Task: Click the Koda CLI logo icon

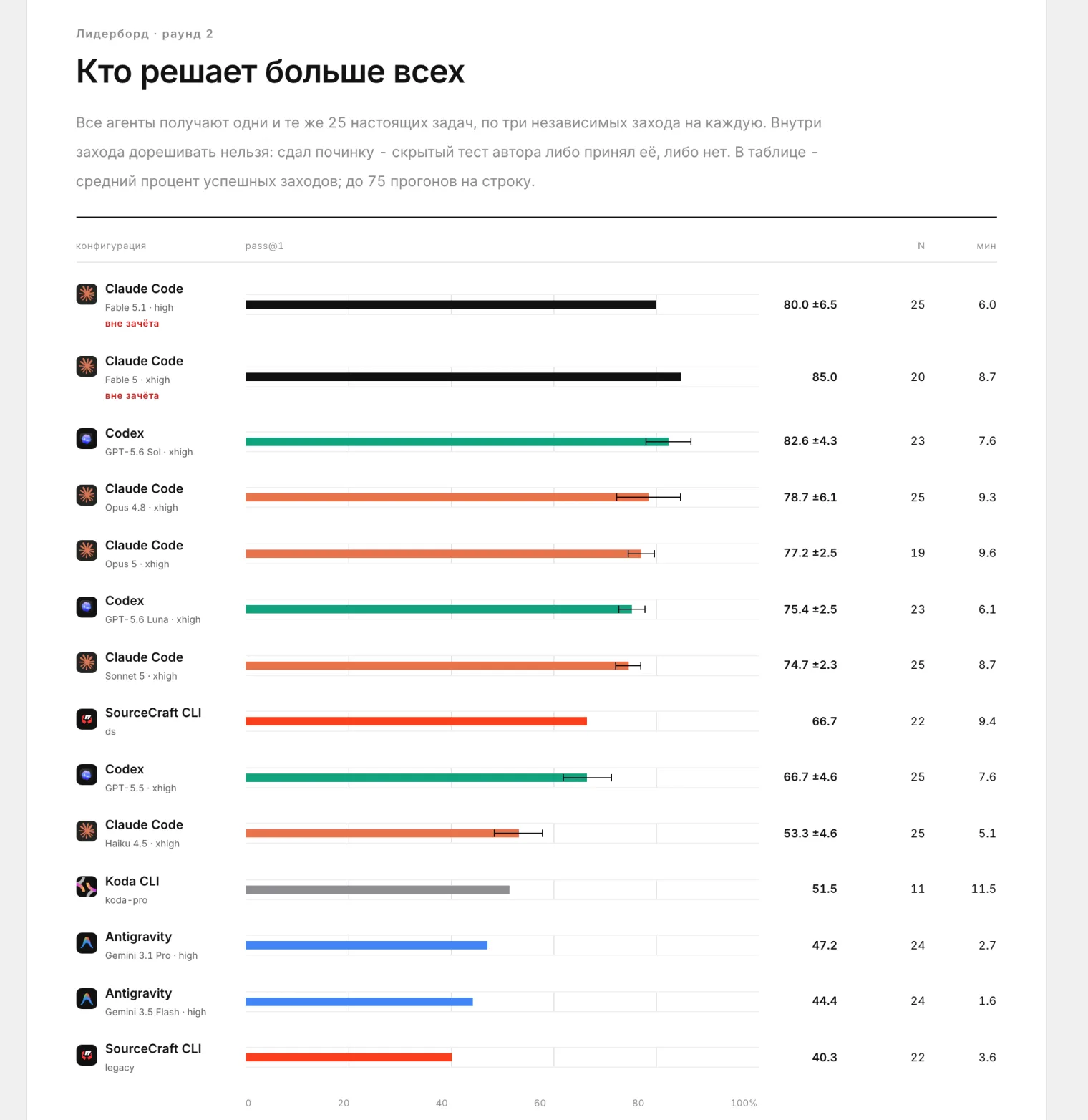Action: (87, 887)
